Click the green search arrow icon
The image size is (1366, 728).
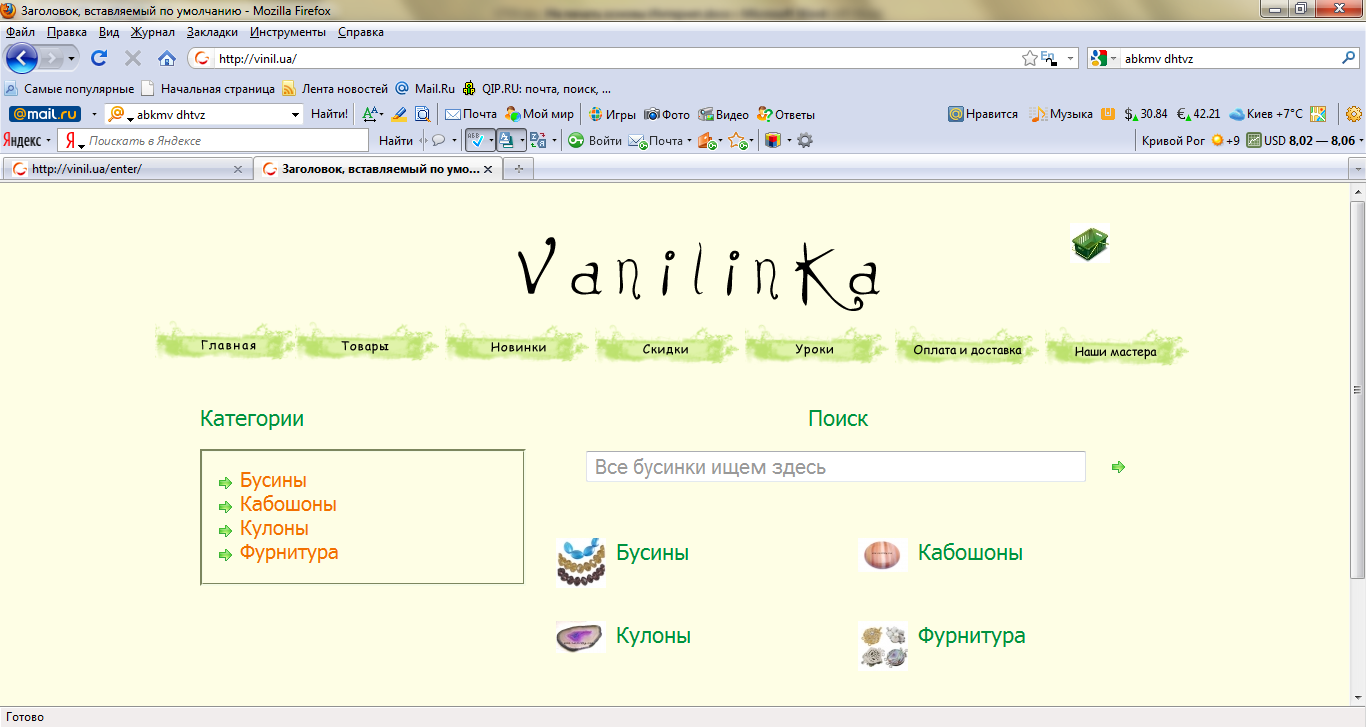(x=1118, y=467)
